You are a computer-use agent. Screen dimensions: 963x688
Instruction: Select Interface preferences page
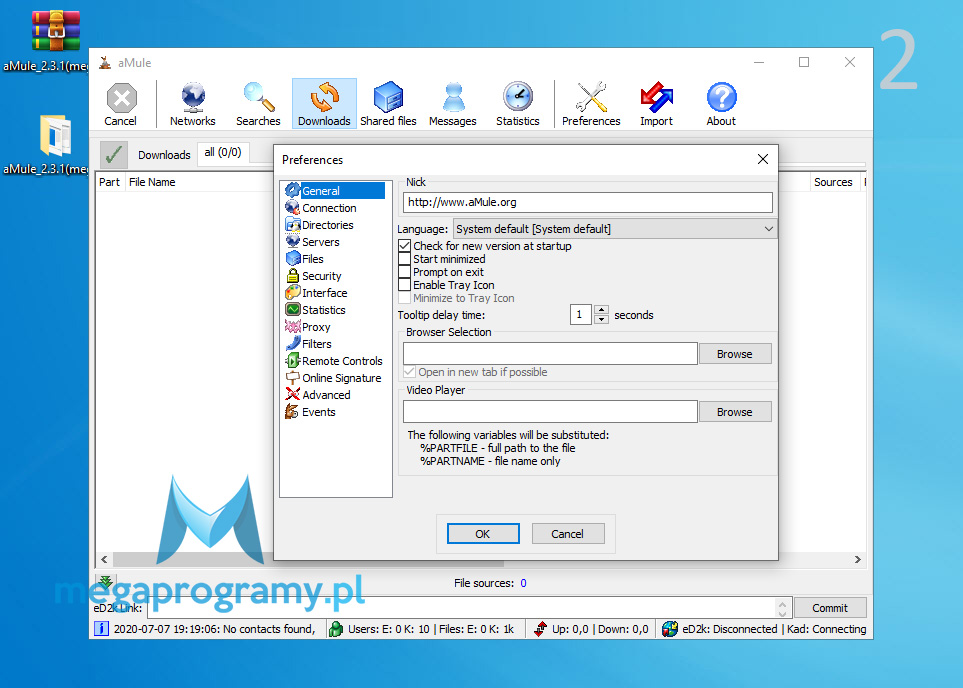click(x=316, y=293)
